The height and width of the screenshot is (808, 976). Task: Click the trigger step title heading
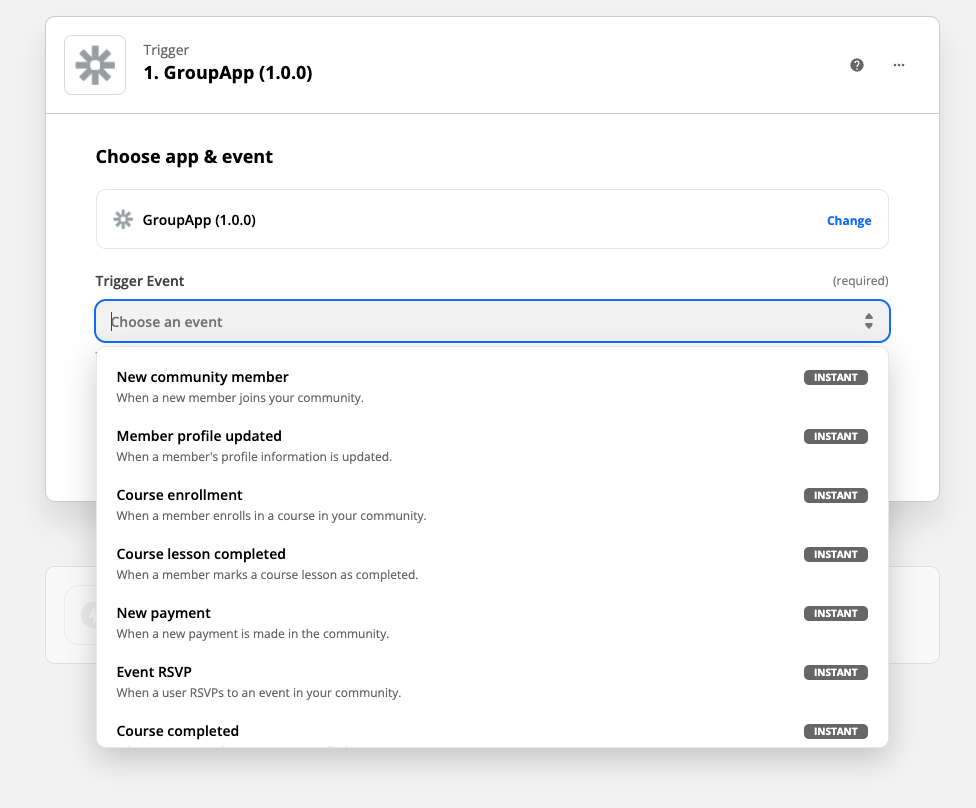pos(228,73)
